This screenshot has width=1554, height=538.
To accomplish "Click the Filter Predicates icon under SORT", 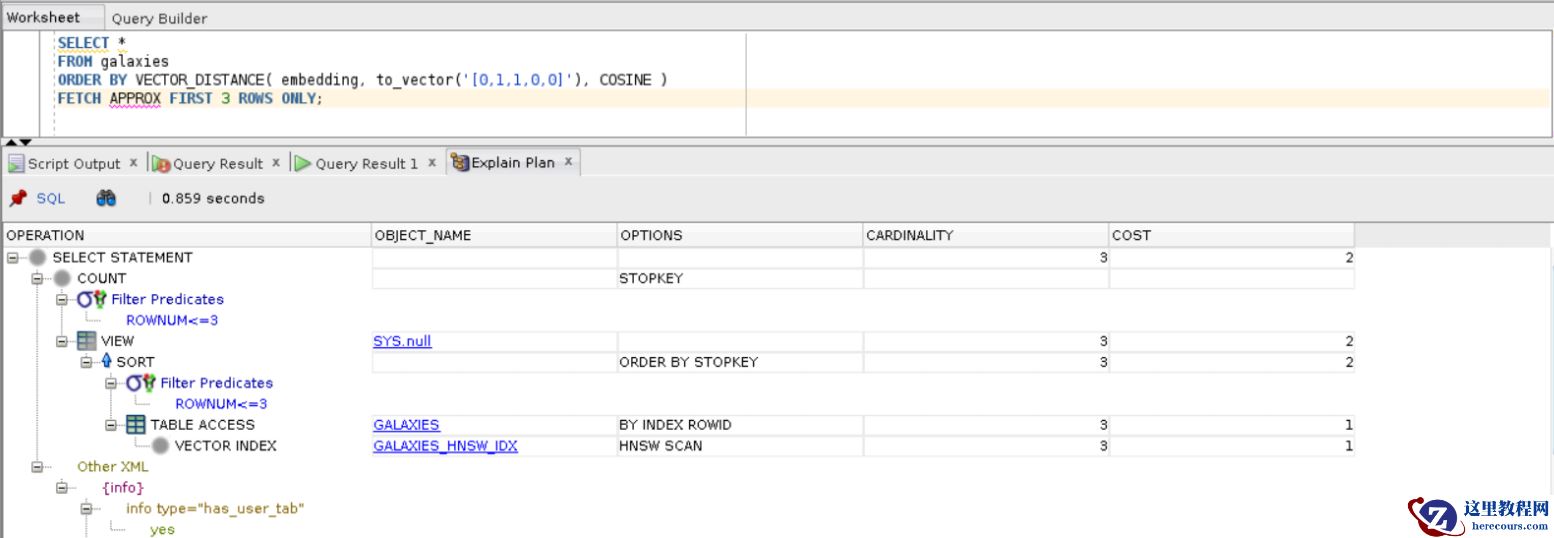I will tap(140, 383).
